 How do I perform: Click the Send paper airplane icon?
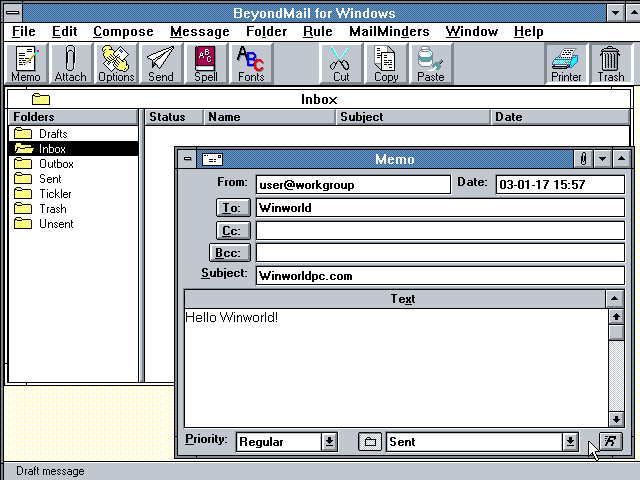coord(161,64)
